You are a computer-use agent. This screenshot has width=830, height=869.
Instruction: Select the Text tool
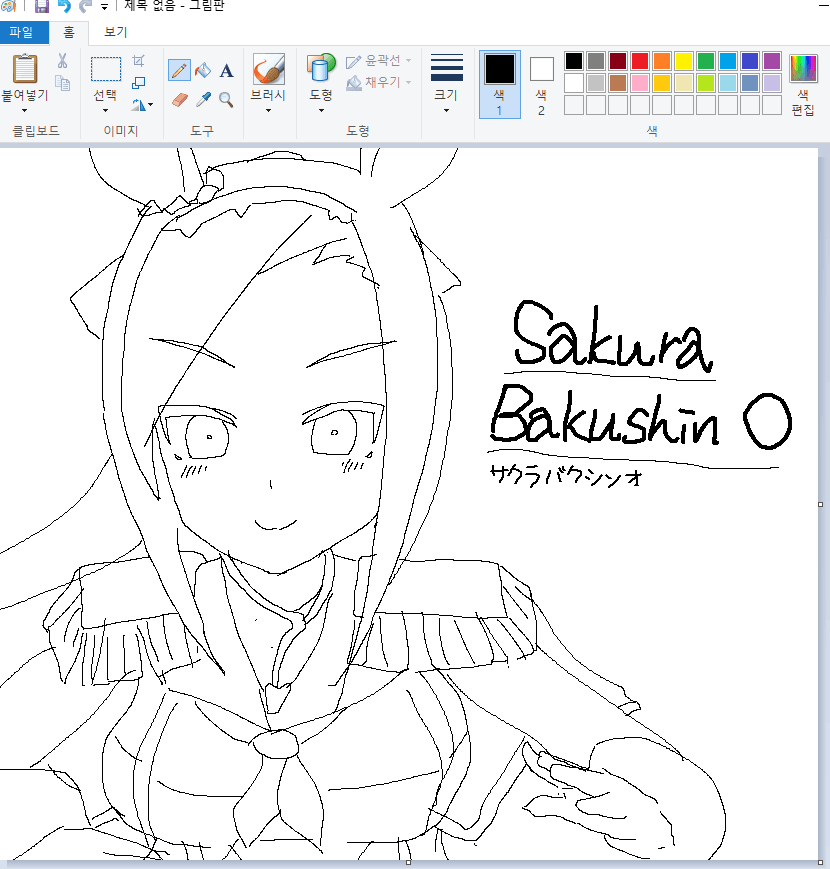click(x=226, y=71)
